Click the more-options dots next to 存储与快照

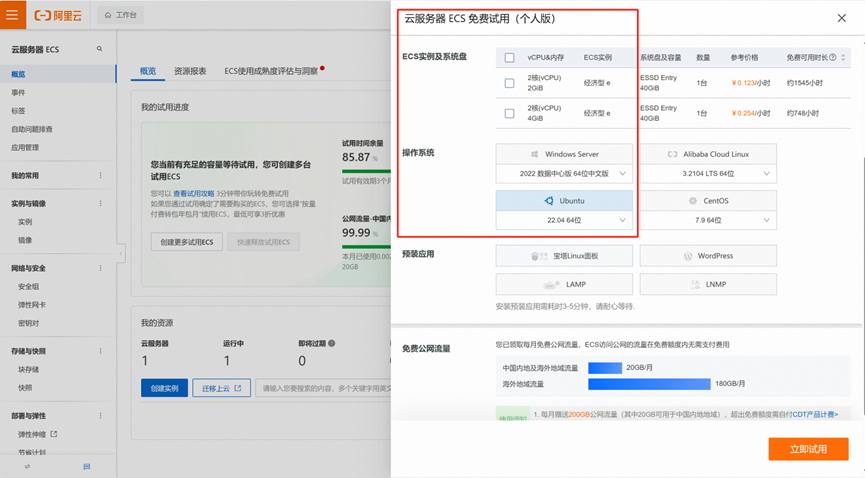point(100,350)
